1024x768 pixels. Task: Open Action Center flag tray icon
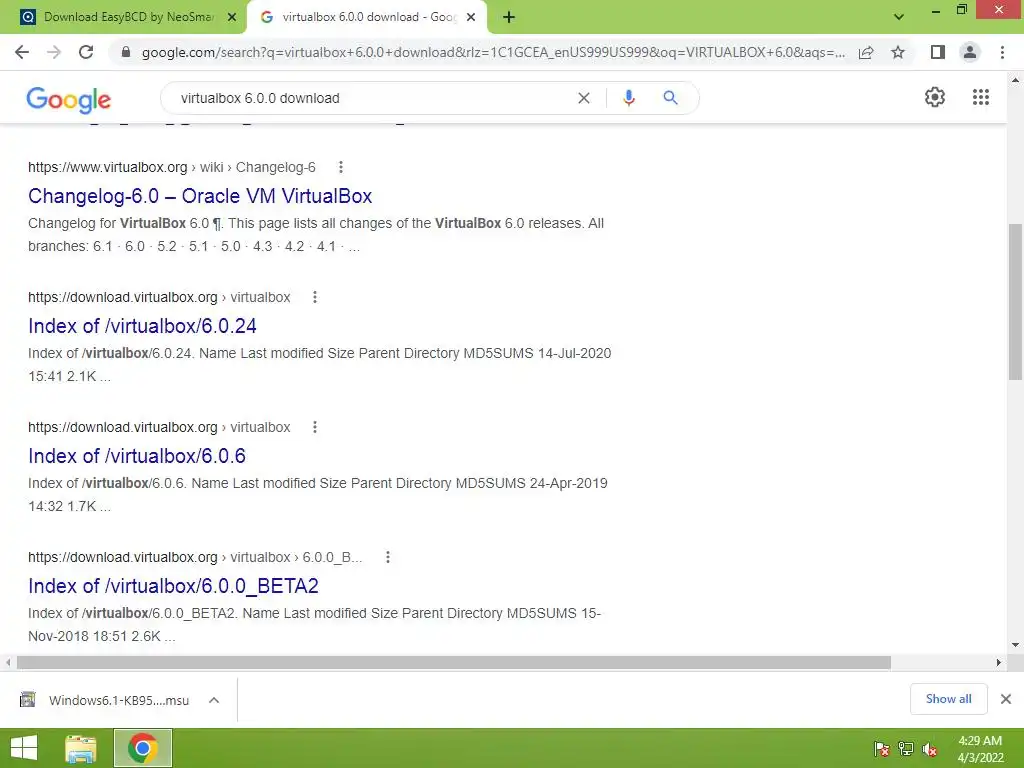tap(882, 749)
